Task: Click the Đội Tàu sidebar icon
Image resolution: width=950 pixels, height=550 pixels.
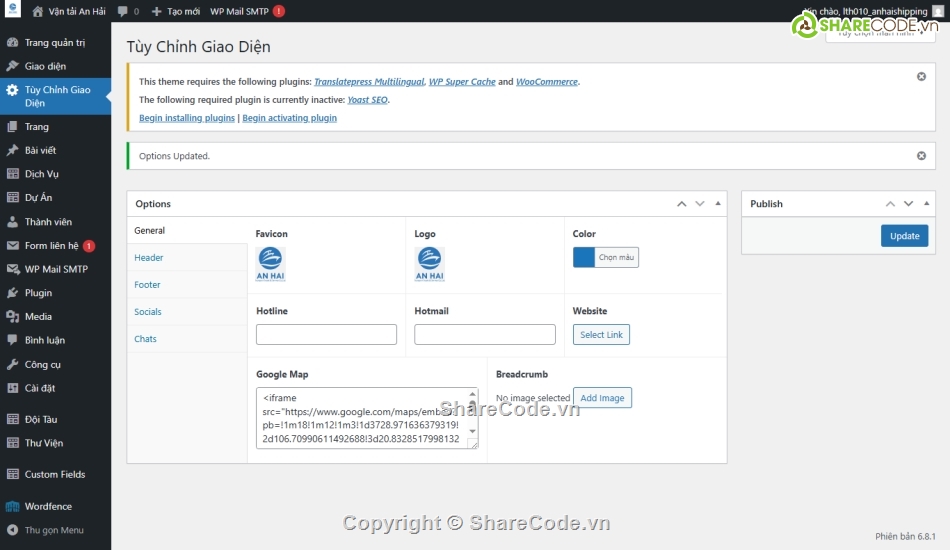Action: pyautogui.click(x=12, y=419)
